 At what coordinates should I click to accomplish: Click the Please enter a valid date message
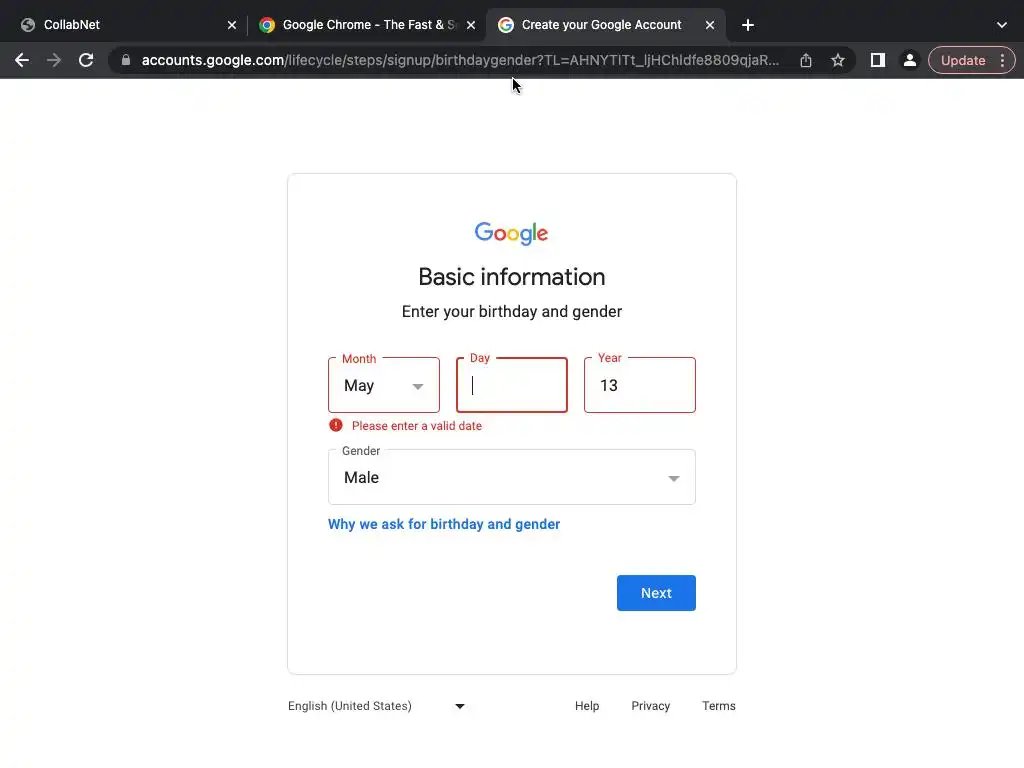pyautogui.click(x=417, y=426)
